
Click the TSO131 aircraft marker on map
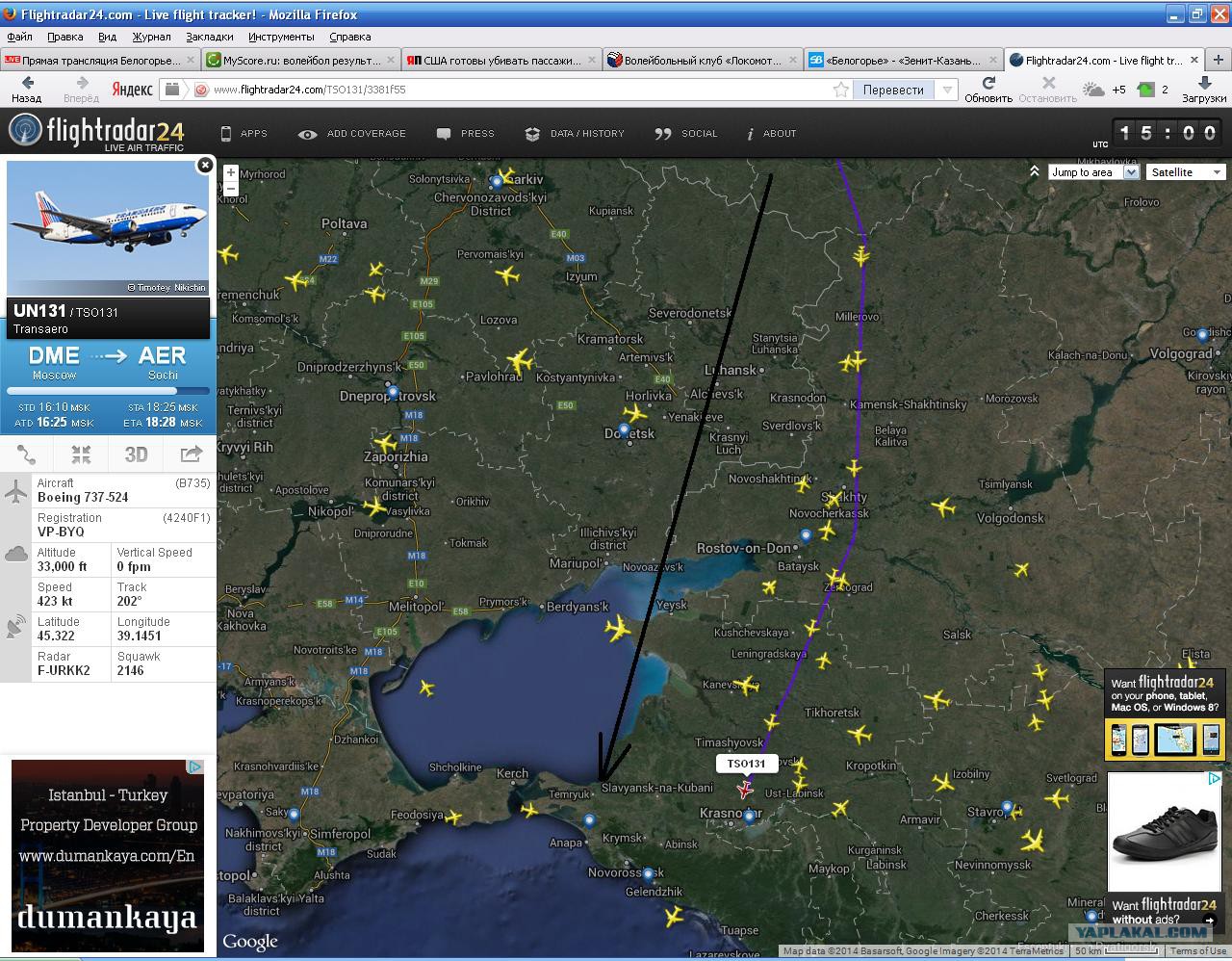tap(744, 790)
